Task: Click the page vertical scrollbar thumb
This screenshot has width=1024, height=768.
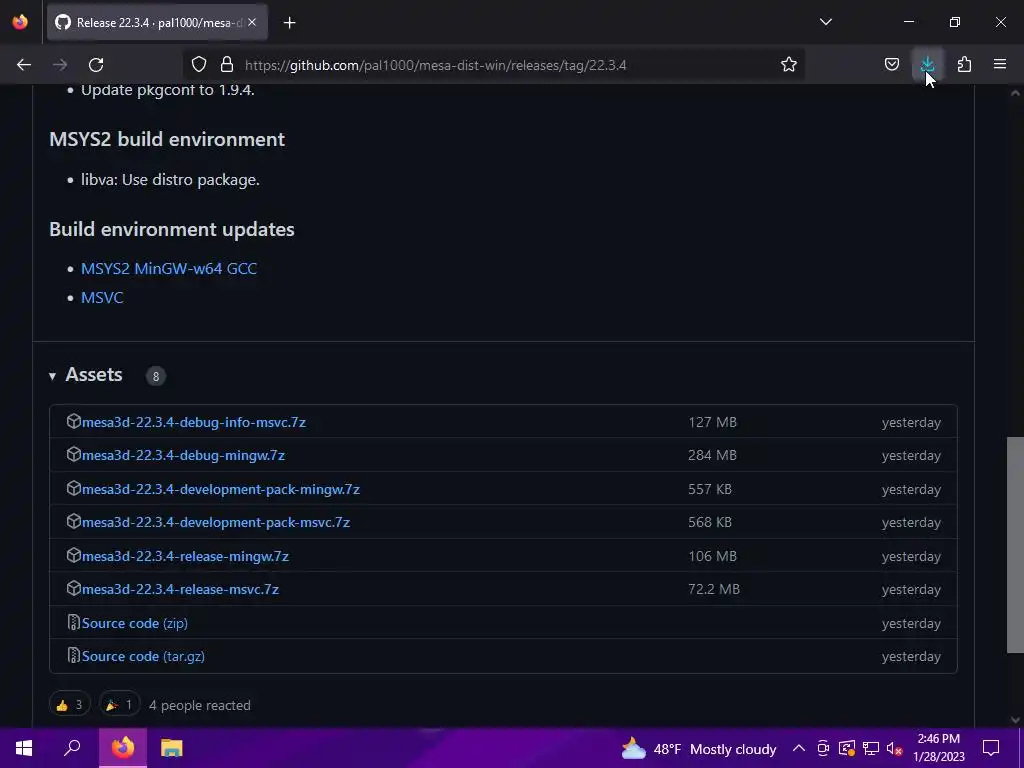Action: tap(1015, 545)
